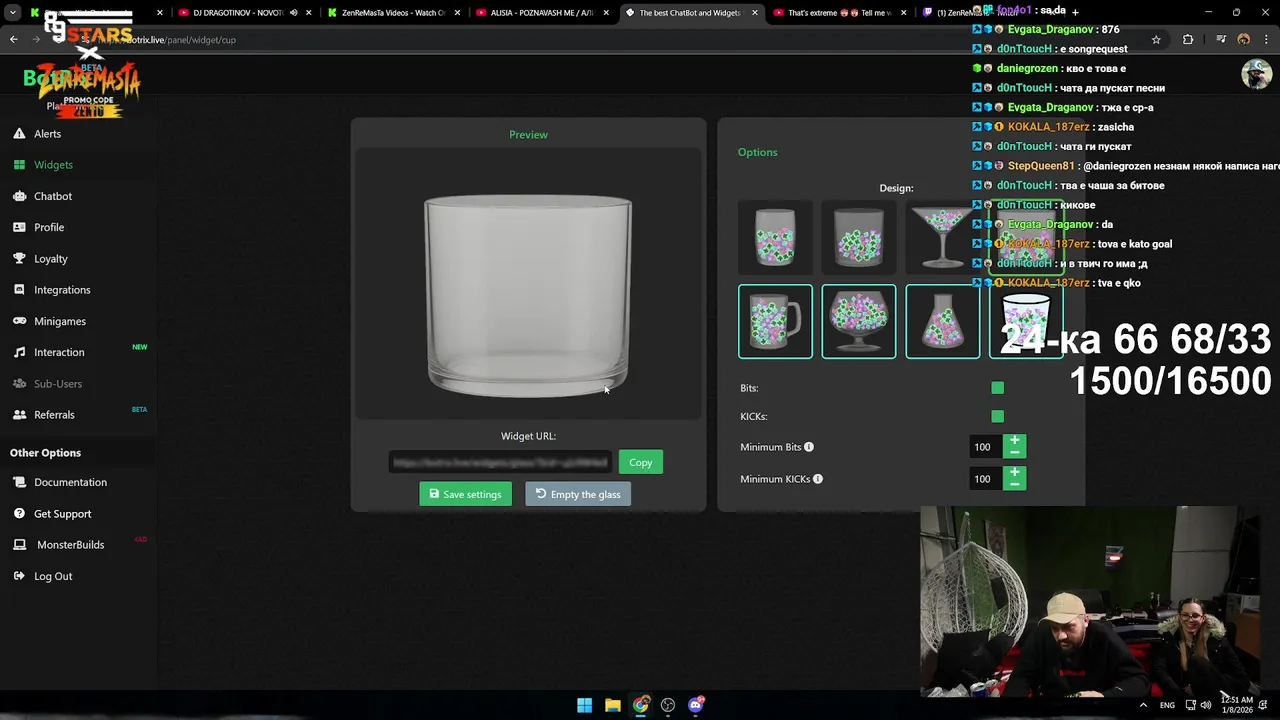Screen dimensions: 1280x720
Task: Open the tab search dropdown arrow
Action: click(x=13, y=13)
